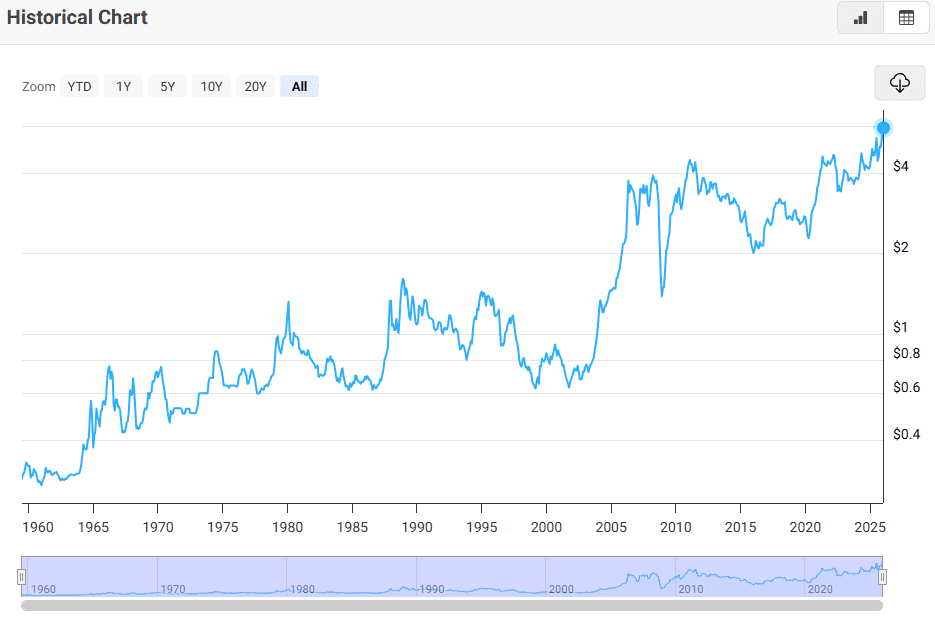Click the cloud download icon
This screenshot has width=935, height=619.
(899, 83)
